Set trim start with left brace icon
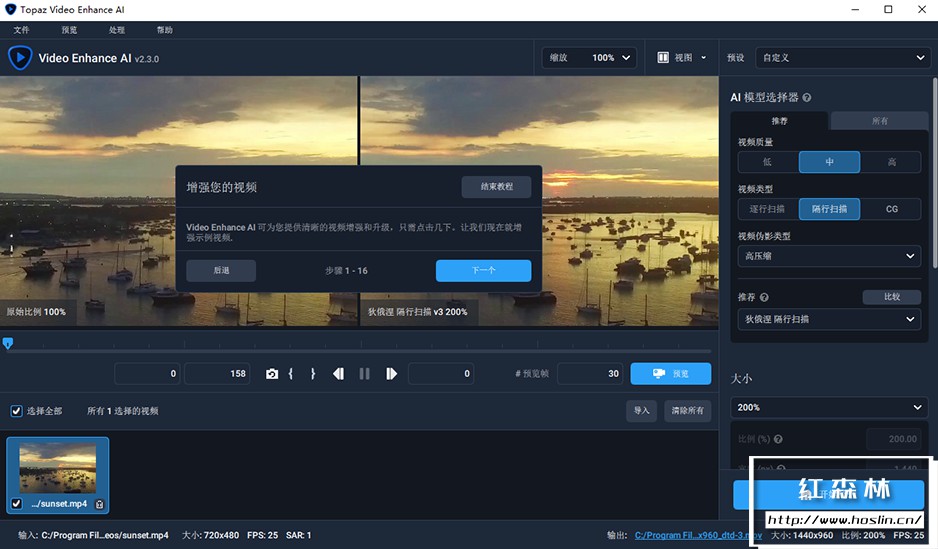The width and height of the screenshot is (938, 549). click(x=291, y=374)
